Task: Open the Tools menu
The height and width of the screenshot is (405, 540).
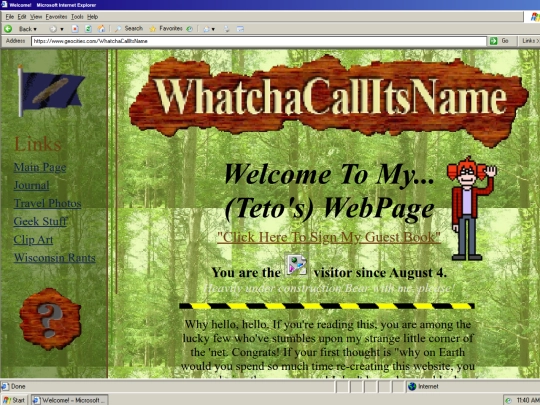Action: coord(77,17)
